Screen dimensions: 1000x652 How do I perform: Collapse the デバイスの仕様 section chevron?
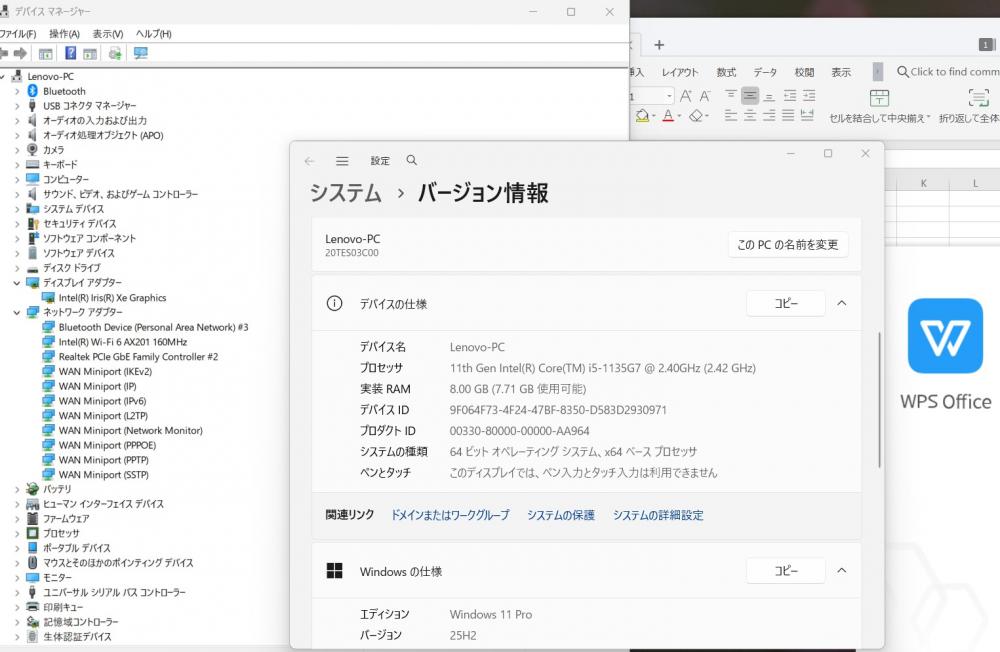click(x=841, y=303)
